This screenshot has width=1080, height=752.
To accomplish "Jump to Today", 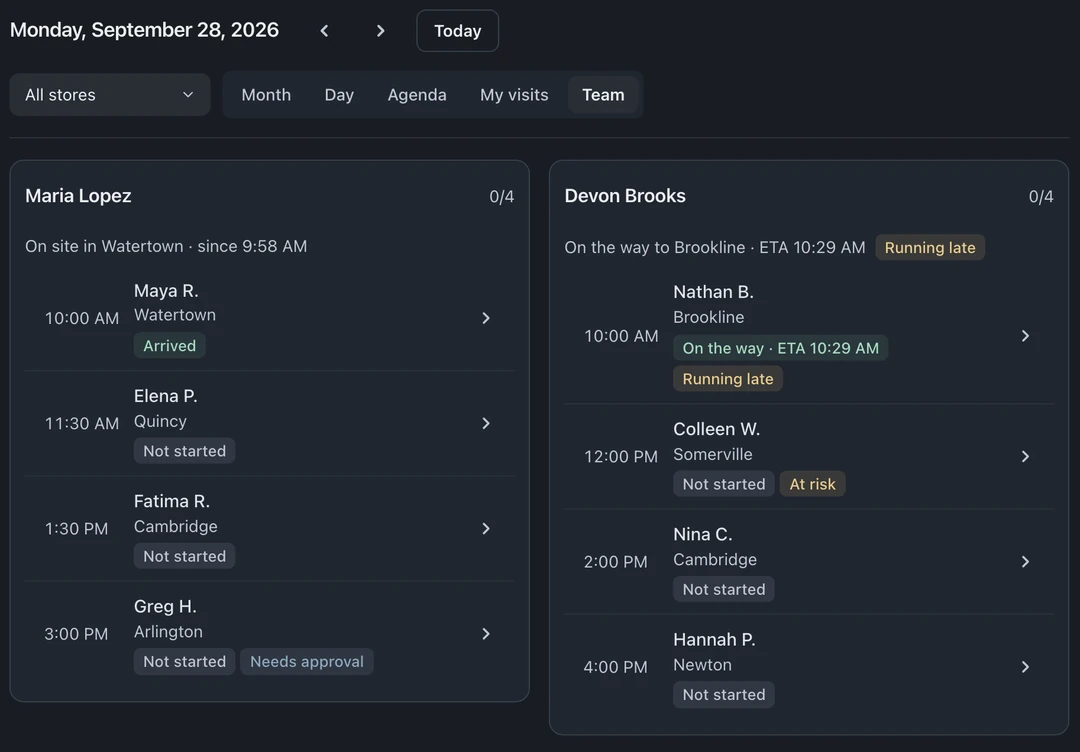I will pyautogui.click(x=457, y=31).
